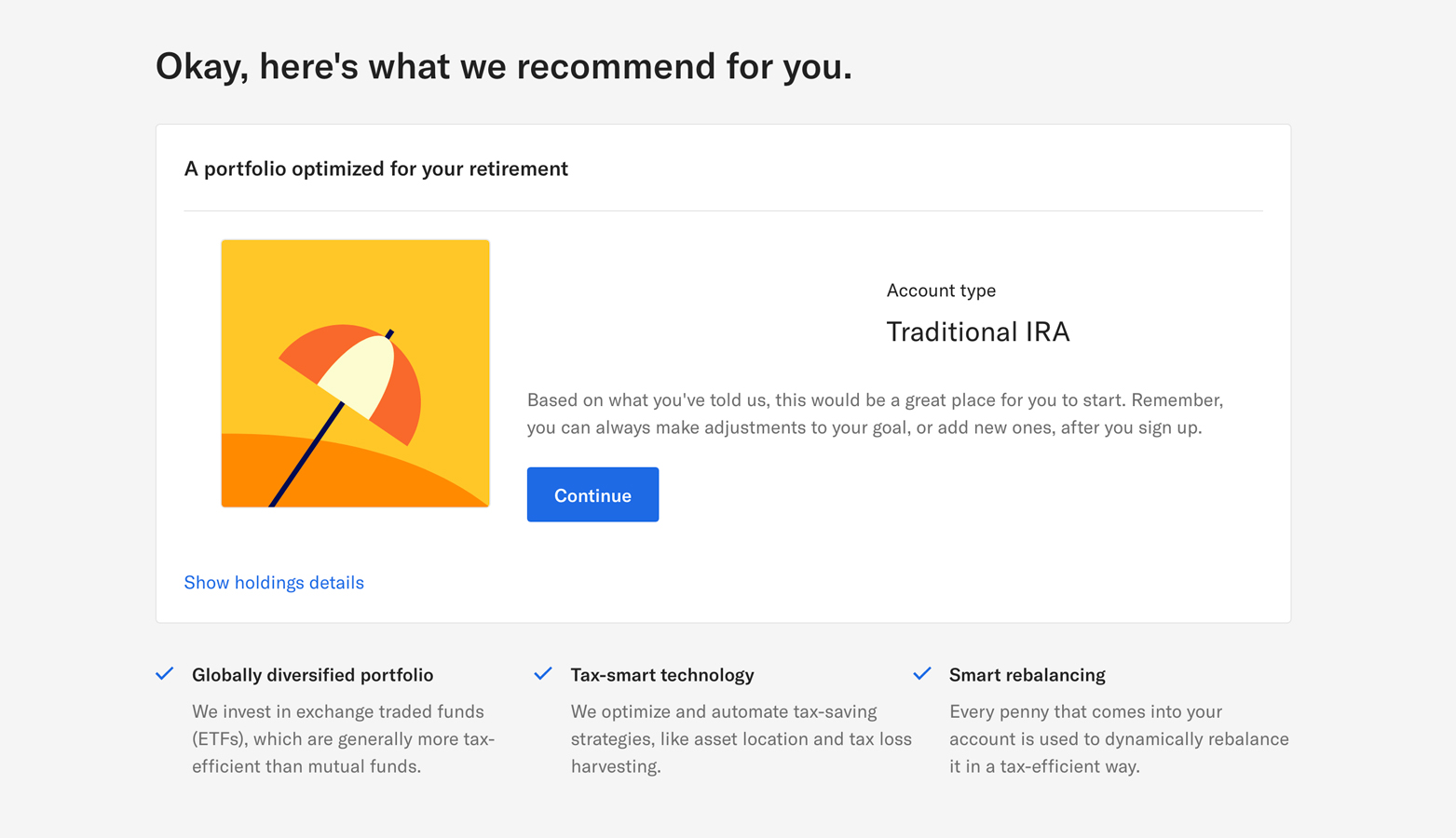Click the Continue button
The width and height of the screenshot is (1456, 838).
point(592,494)
